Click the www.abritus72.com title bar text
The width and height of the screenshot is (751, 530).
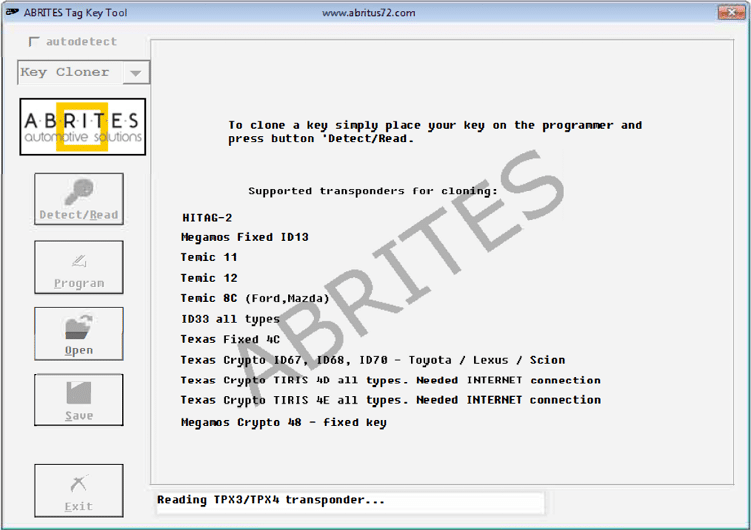pos(369,12)
